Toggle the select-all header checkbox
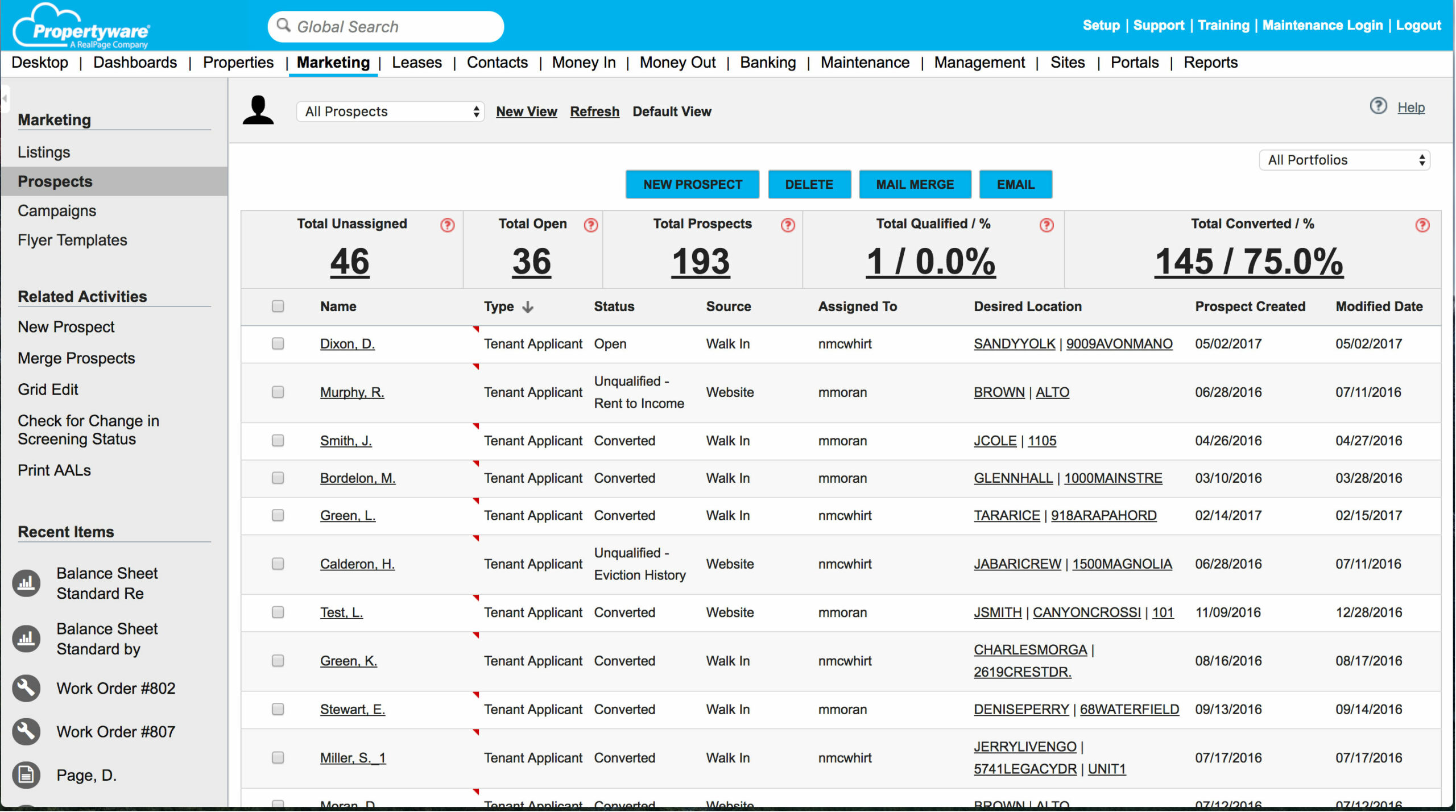This screenshot has width=1456, height=812. pos(278,306)
